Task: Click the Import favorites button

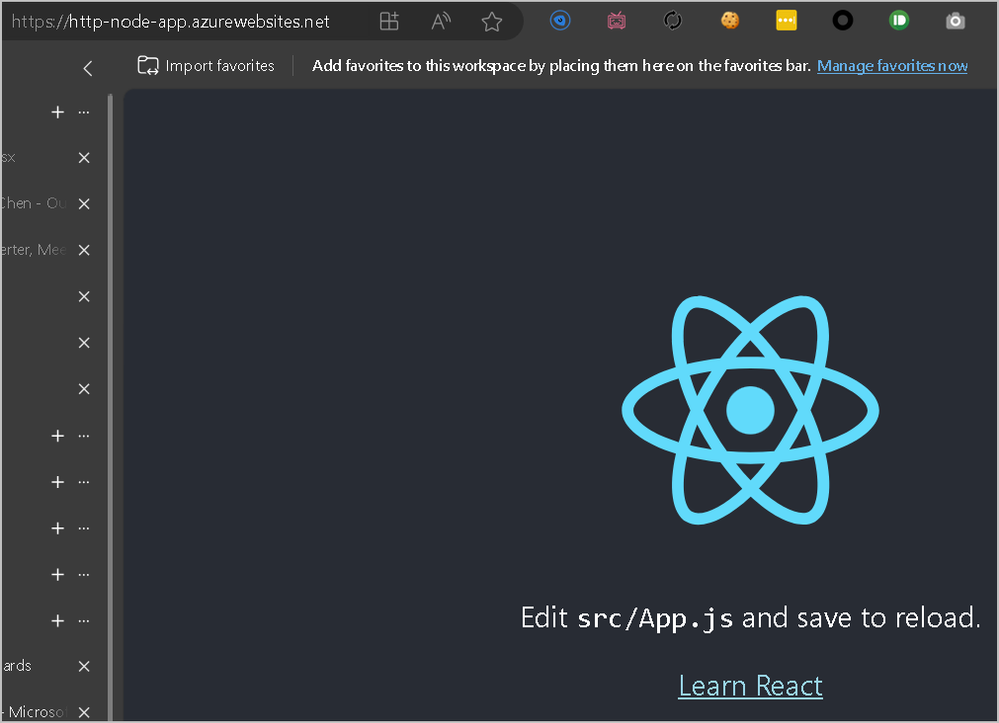Action: tap(206, 66)
